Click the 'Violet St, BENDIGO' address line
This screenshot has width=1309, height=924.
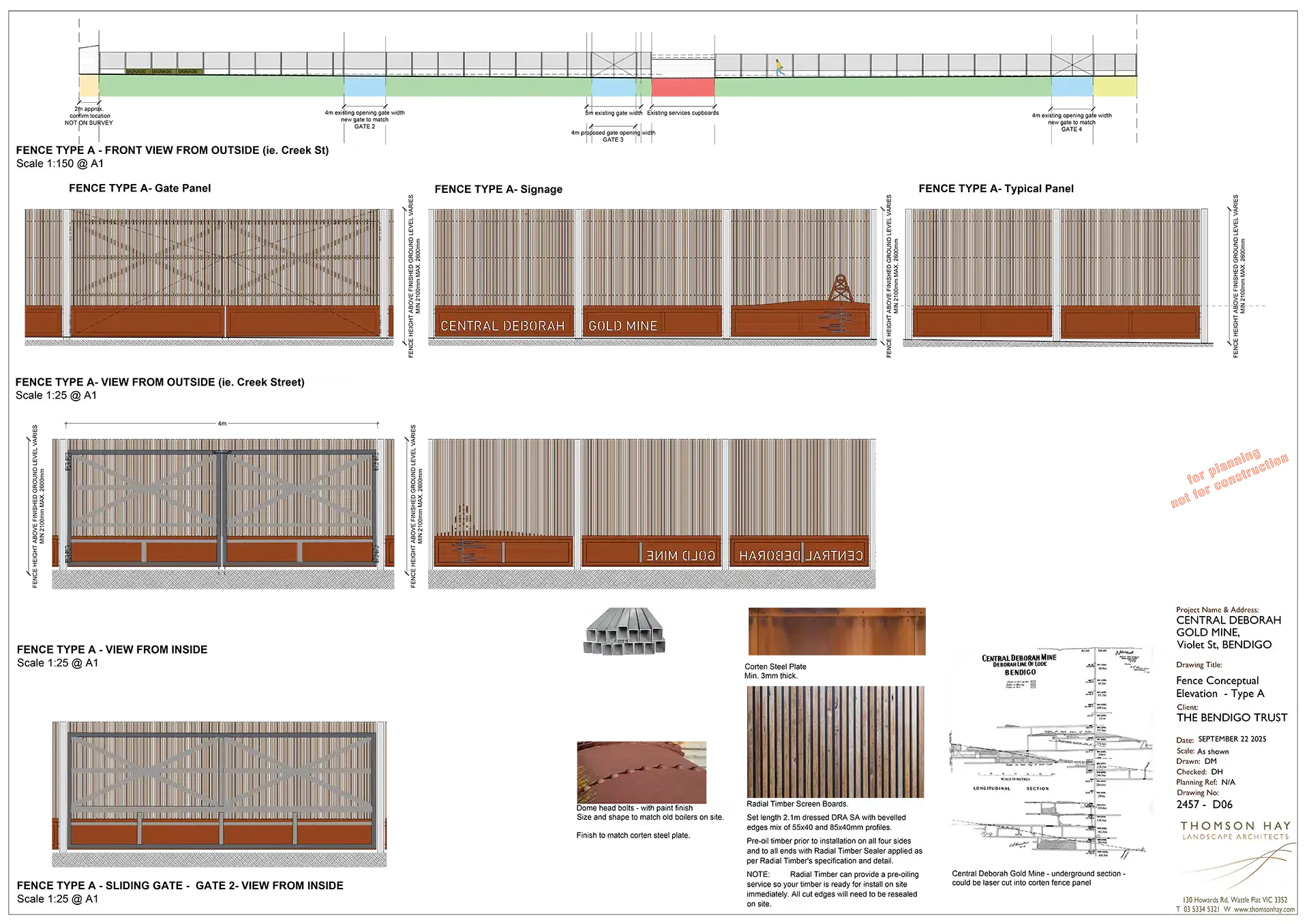click(x=1224, y=645)
